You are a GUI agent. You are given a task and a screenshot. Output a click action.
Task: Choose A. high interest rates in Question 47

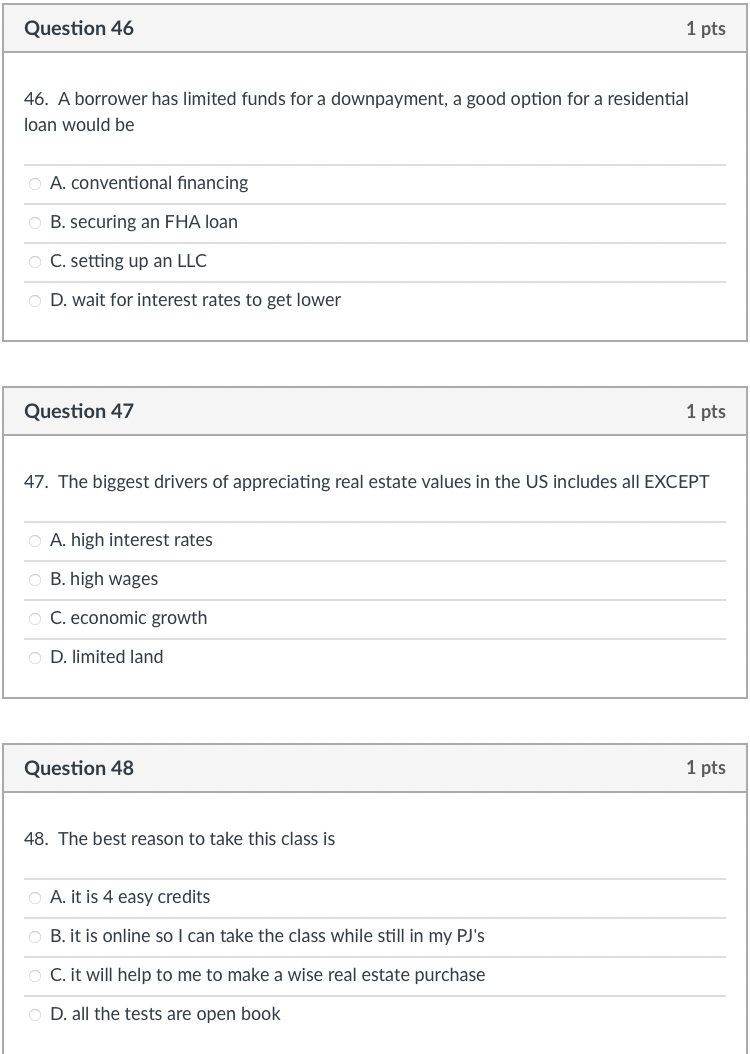(x=34, y=540)
